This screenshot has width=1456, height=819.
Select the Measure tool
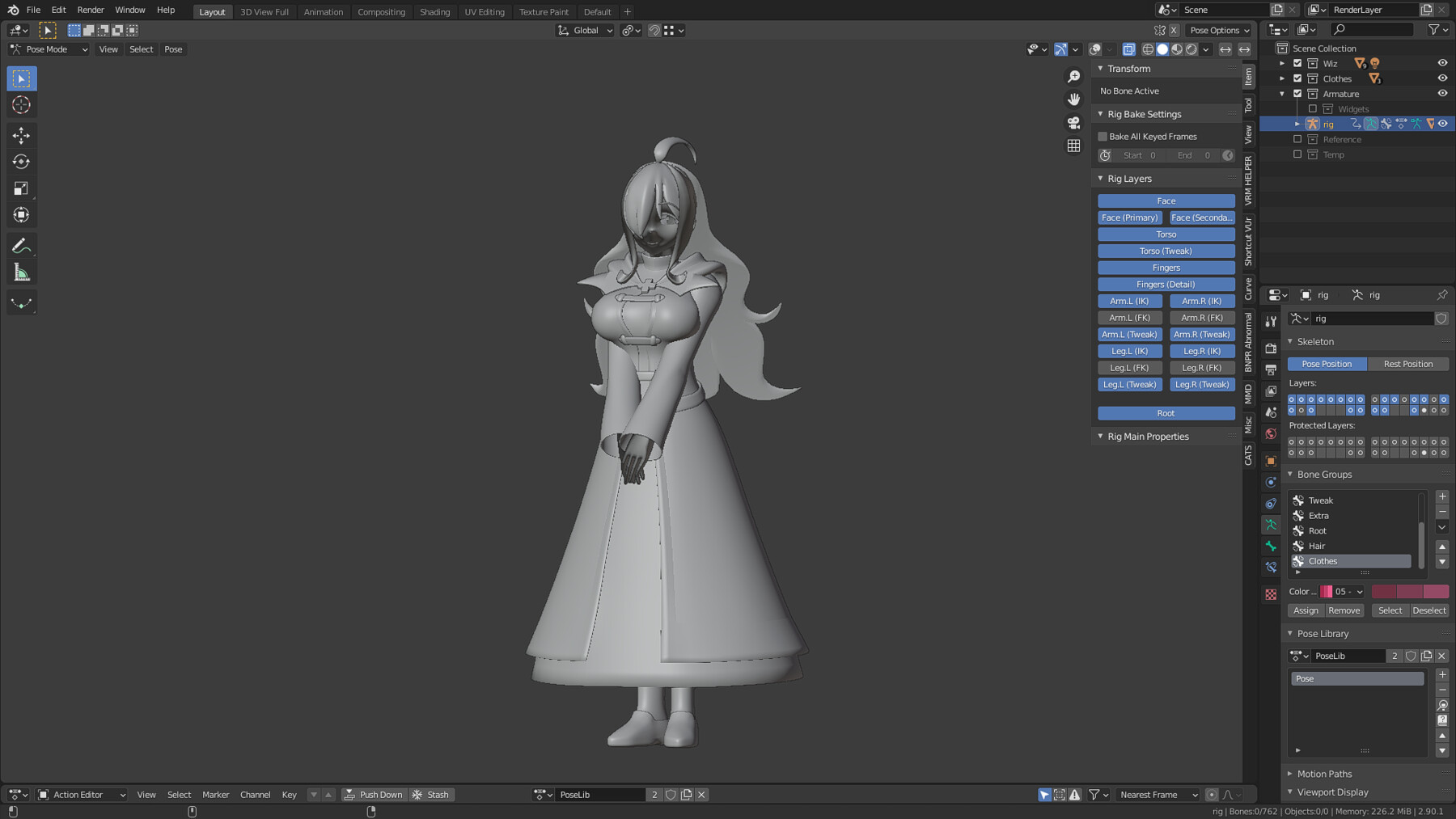21,273
